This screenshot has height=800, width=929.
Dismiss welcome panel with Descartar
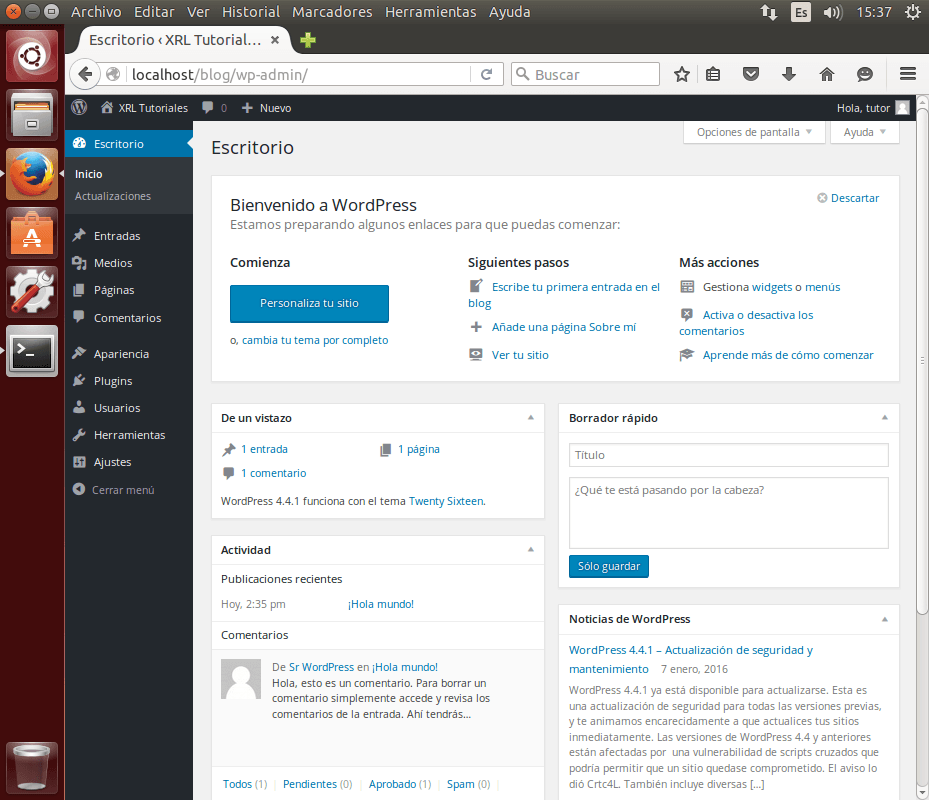click(848, 198)
